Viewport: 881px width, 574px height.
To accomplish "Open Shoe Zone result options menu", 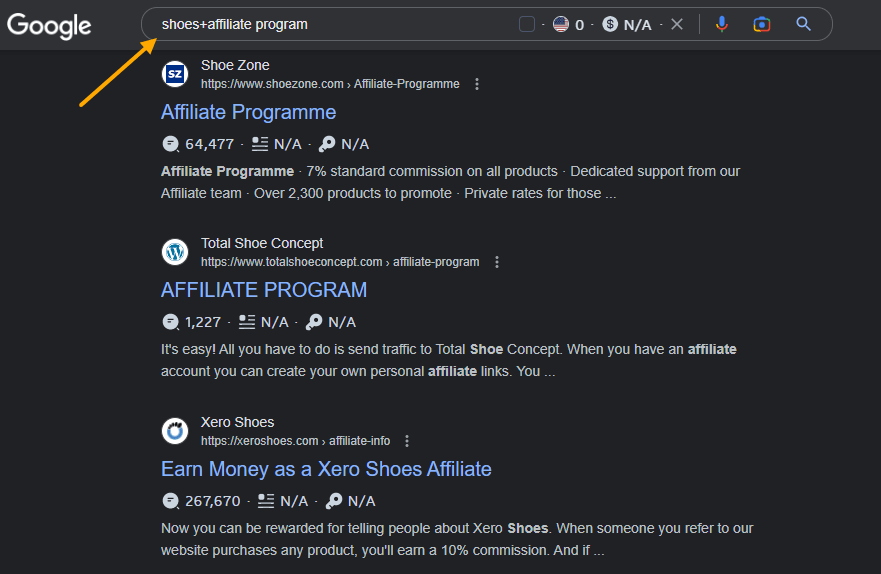I will (x=477, y=84).
